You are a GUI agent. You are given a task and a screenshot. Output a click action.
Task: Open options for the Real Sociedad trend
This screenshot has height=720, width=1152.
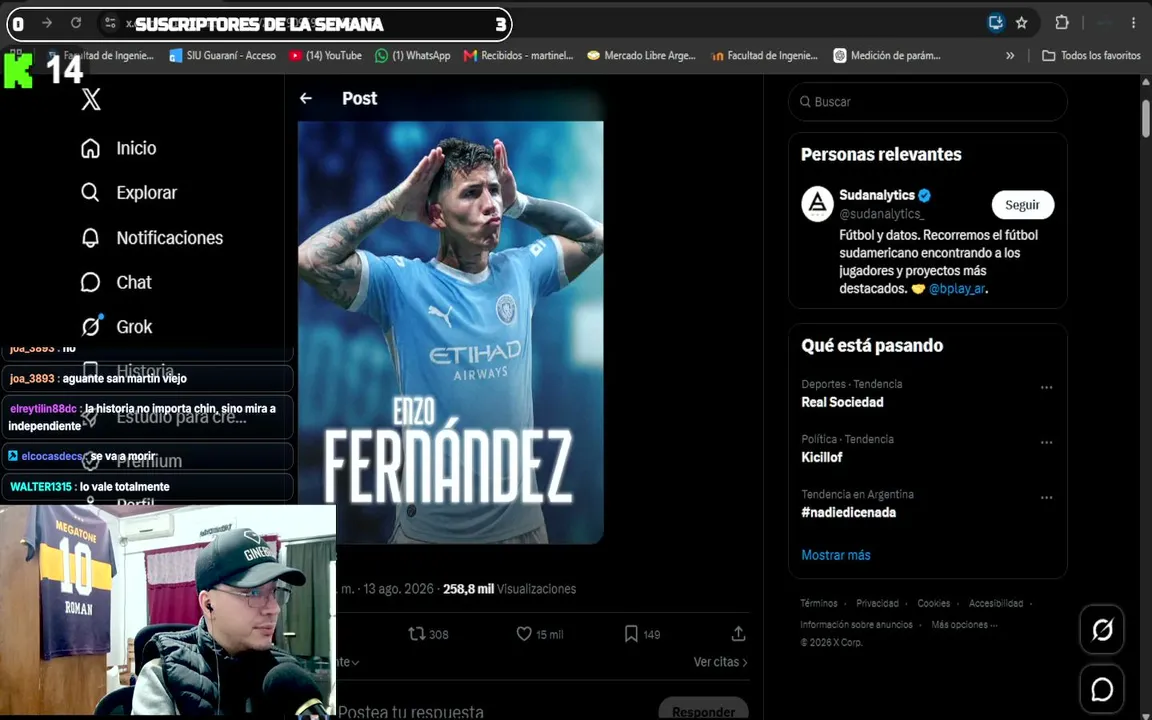click(x=1046, y=387)
